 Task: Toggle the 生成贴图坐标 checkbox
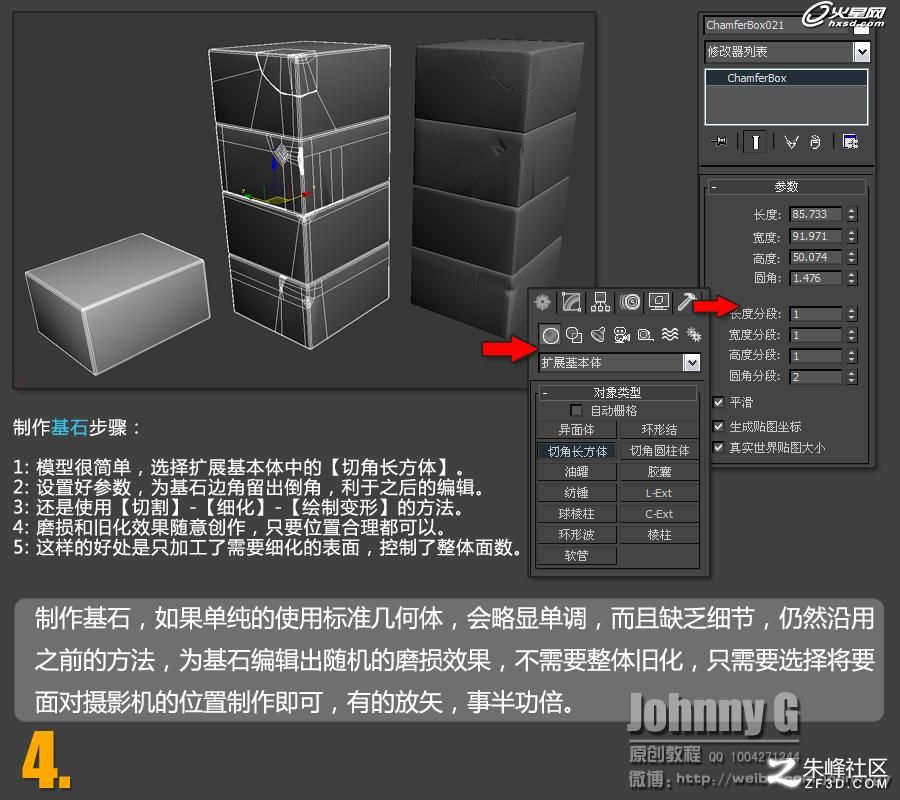point(718,426)
